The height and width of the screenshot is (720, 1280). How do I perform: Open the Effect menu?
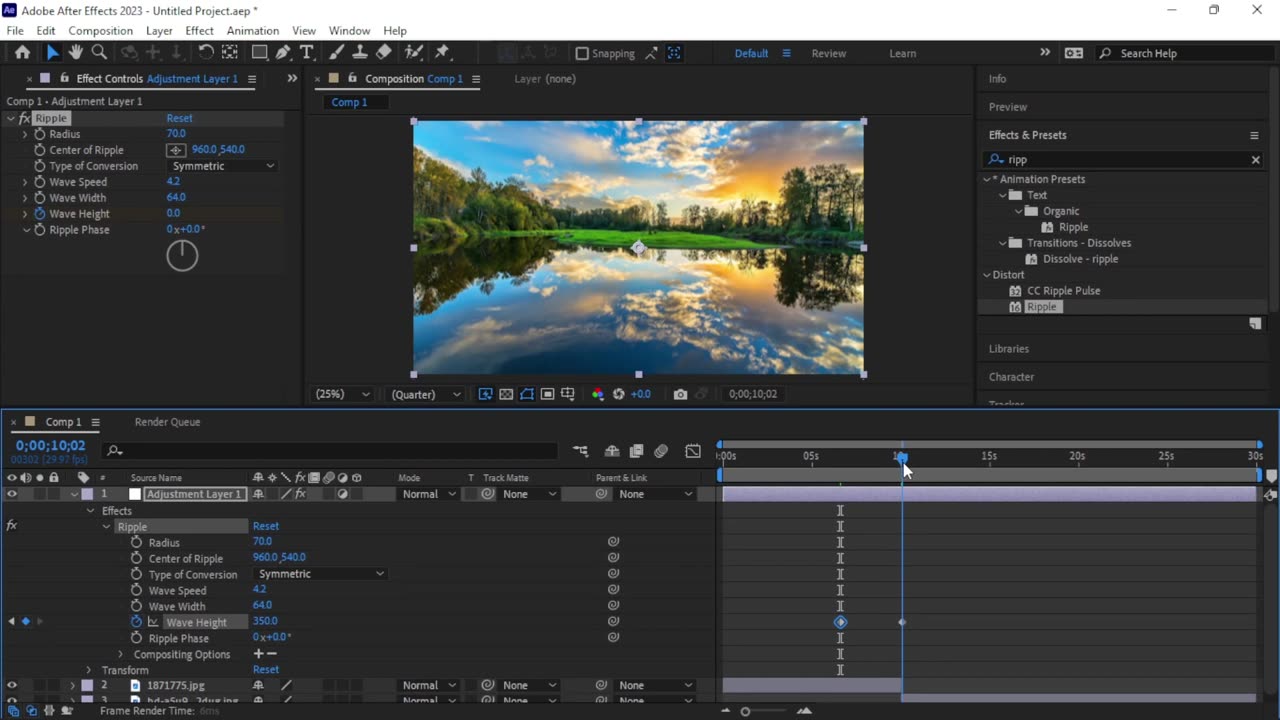pos(199,31)
